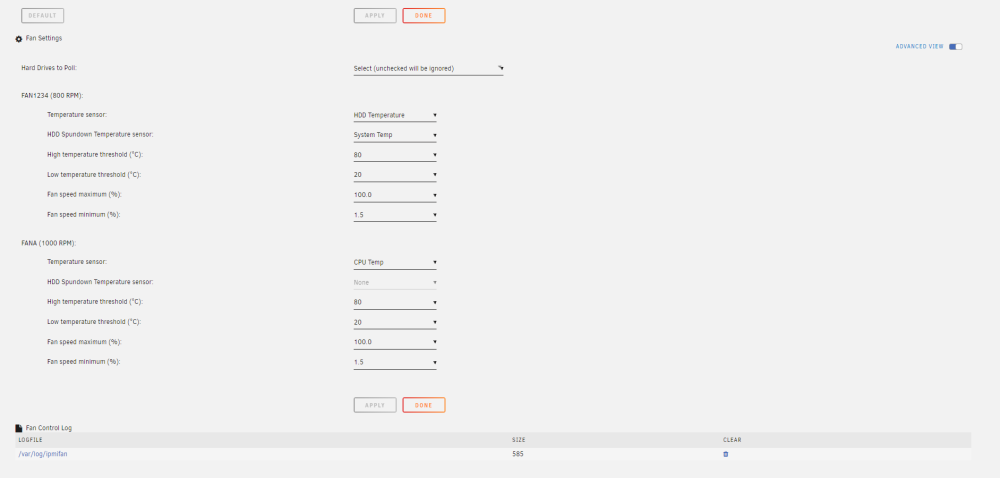This screenshot has width=1000, height=478.
Task: Click the Fan Control Log file icon
Action: click(x=18, y=428)
